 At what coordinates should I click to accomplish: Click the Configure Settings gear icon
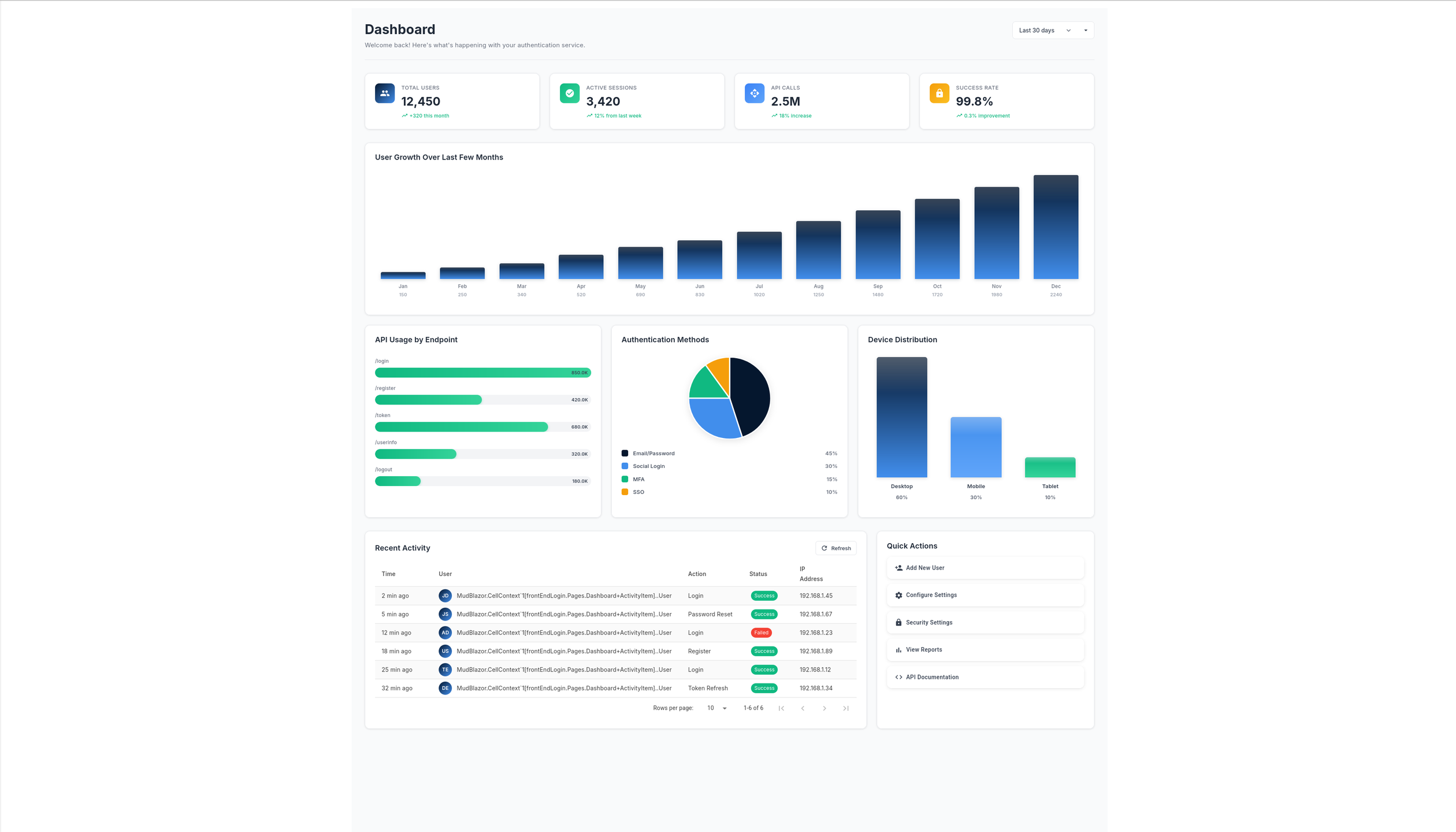tap(899, 595)
